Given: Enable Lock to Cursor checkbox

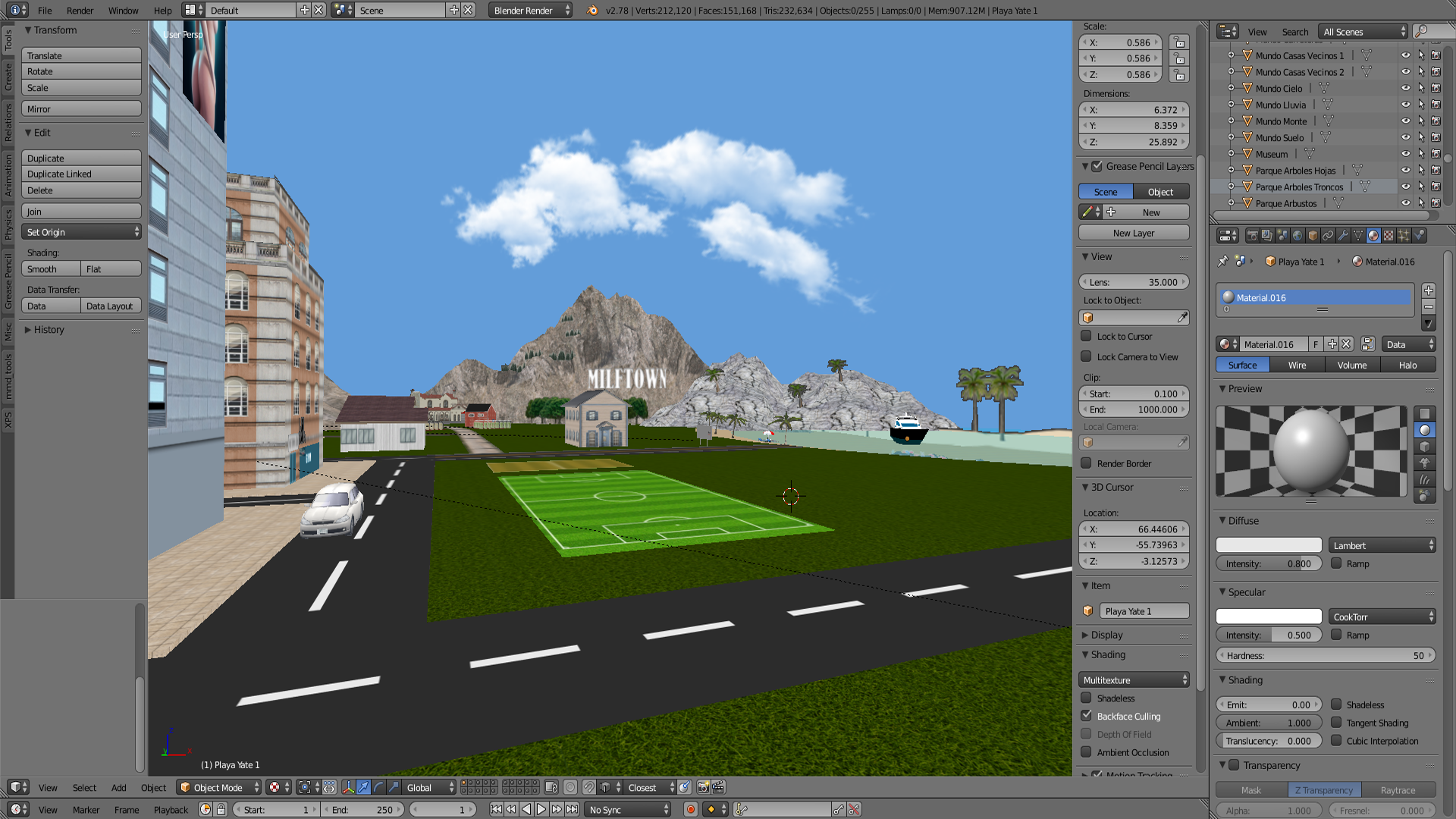Looking at the screenshot, I should coord(1086,336).
